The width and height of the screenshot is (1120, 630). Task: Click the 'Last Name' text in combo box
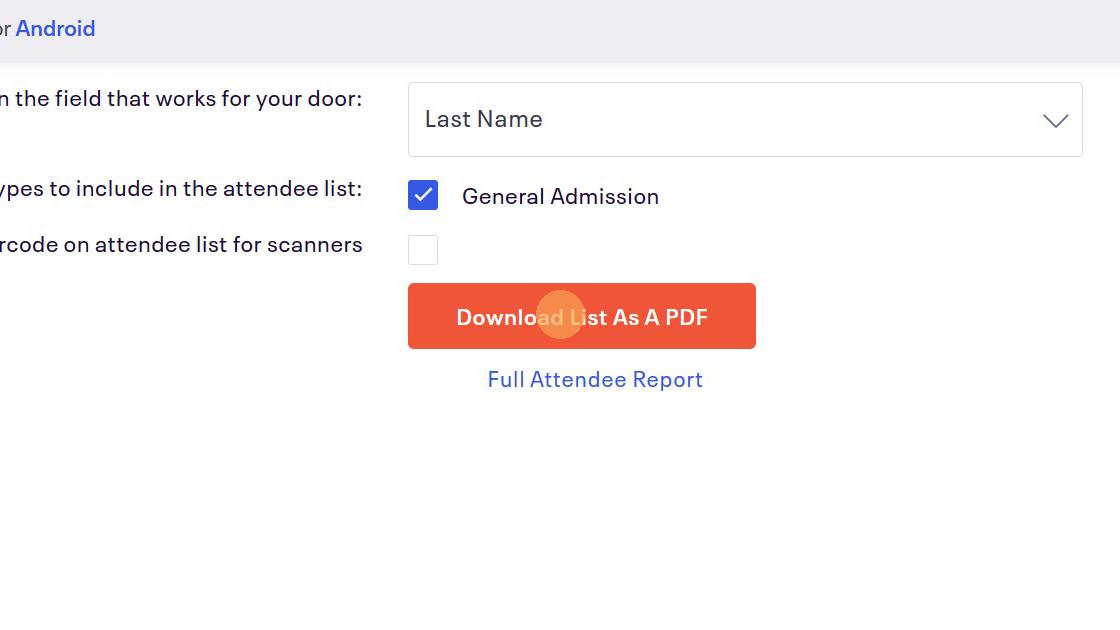pyautogui.click(x=484, y=119)
